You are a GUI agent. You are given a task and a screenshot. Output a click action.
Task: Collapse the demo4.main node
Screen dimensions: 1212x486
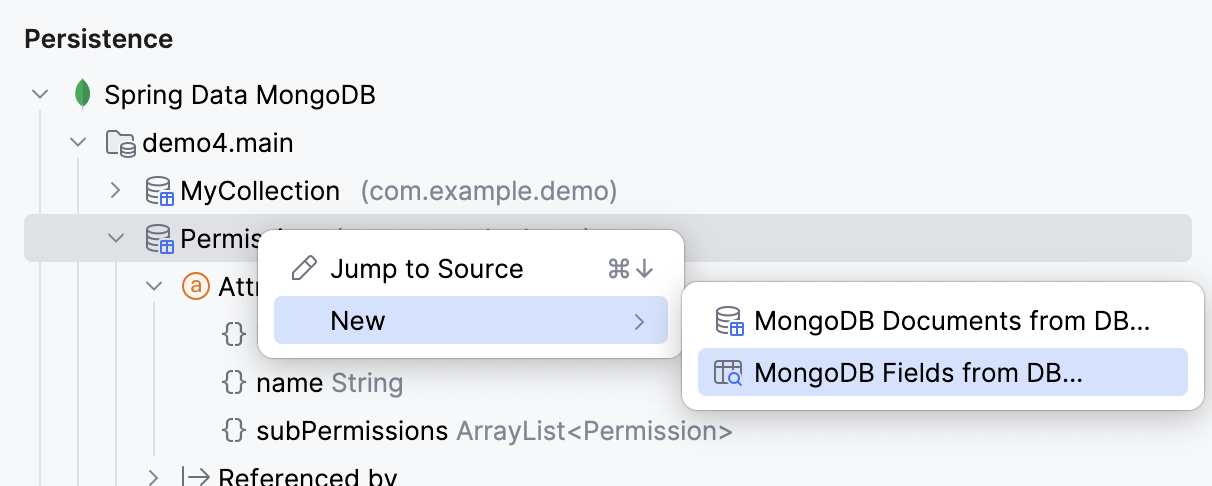tap(78, 144)
